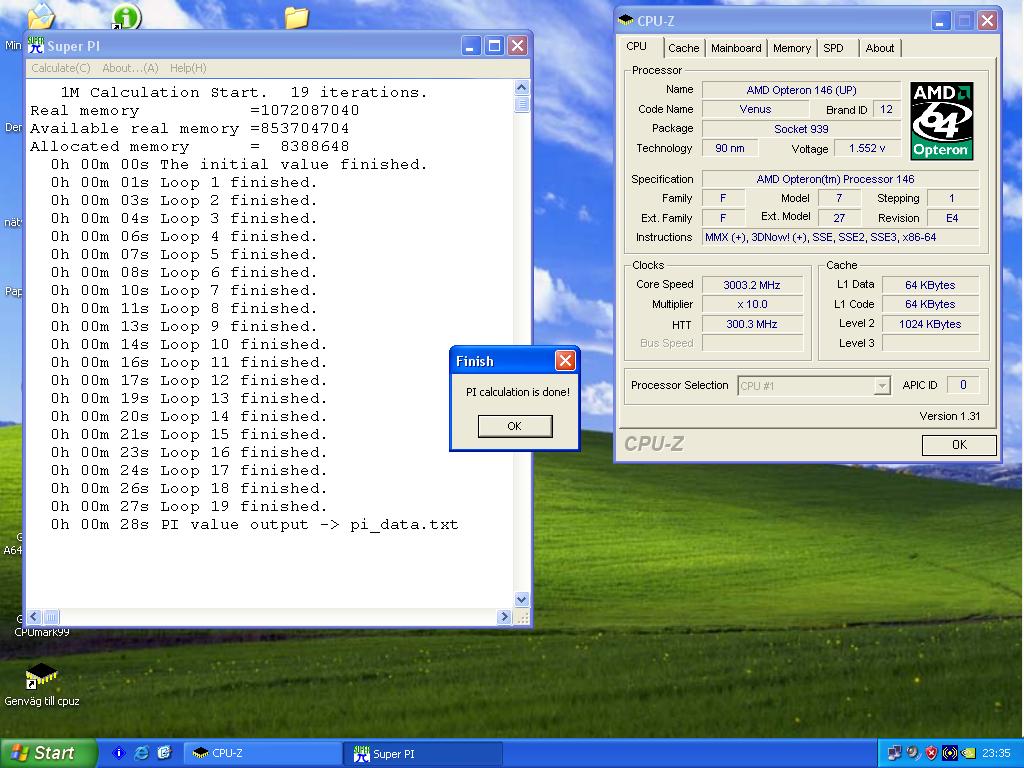1024x768 pixels.
Task: Switch to the About tab in CPU-Z
Action: [x=880, y=48]
